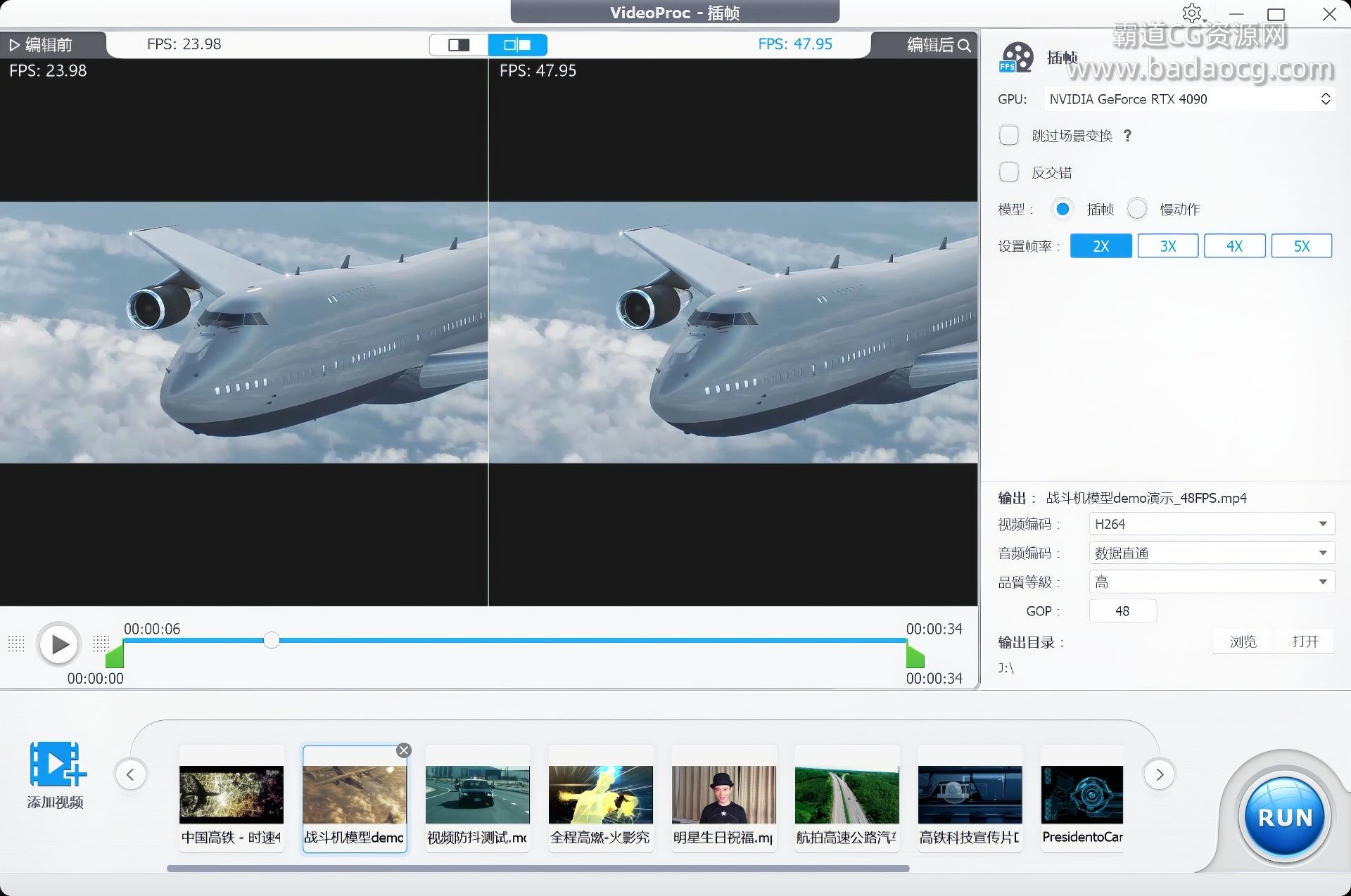This screenshot has width=1351, height=896.
Task: Click the magnifier zoom icon beside 编辑后
Action: pyautogui.click(x=964, y=46)
